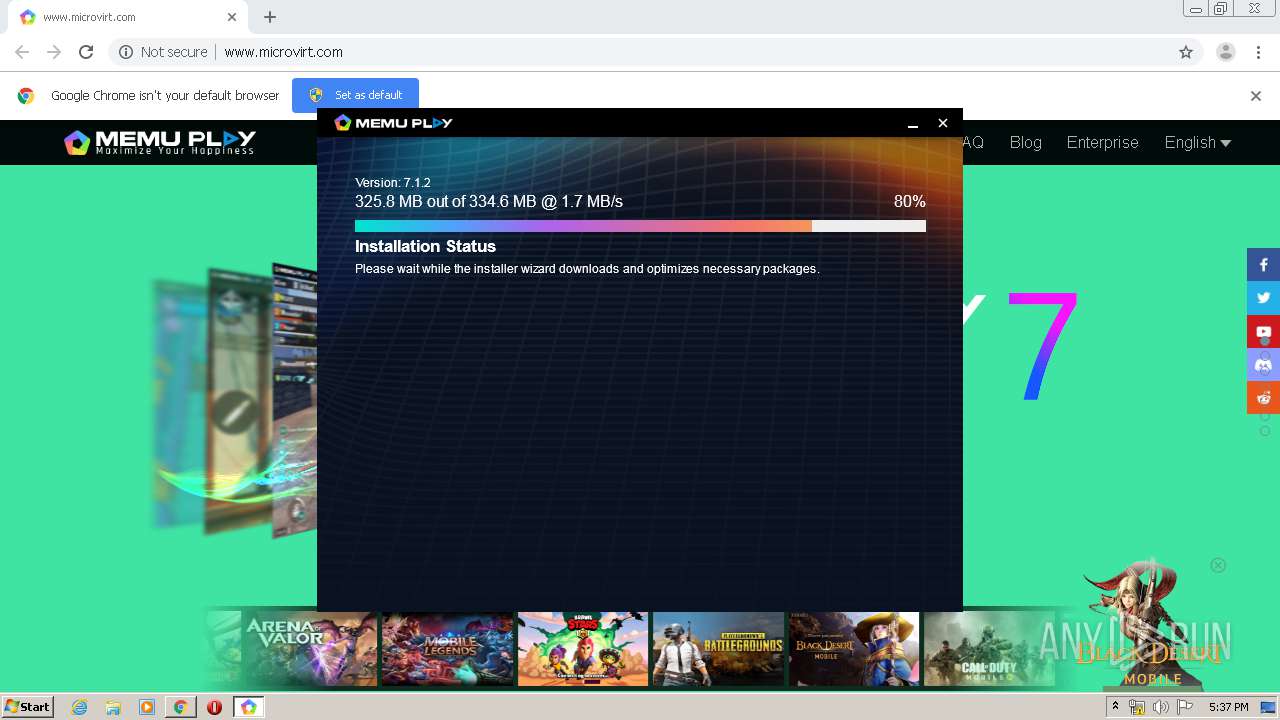Switch to Chrome in taskbar

(180, 707)
